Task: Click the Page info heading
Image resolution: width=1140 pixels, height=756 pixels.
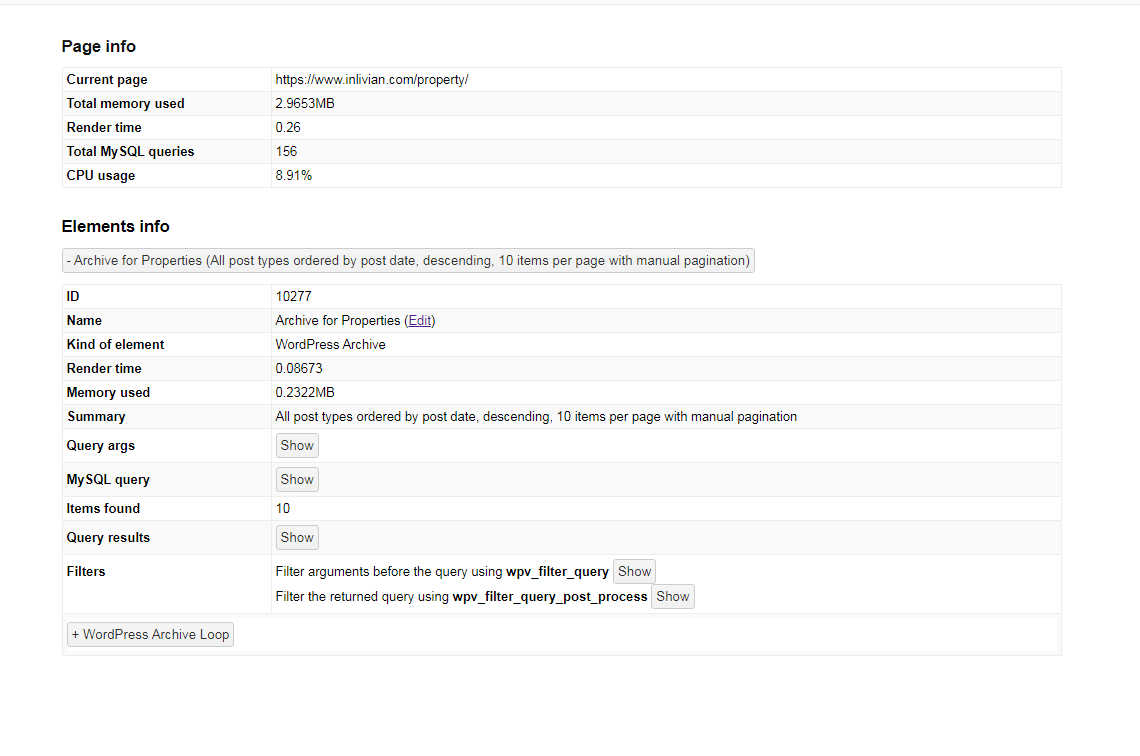Action: tap(99, 47)
